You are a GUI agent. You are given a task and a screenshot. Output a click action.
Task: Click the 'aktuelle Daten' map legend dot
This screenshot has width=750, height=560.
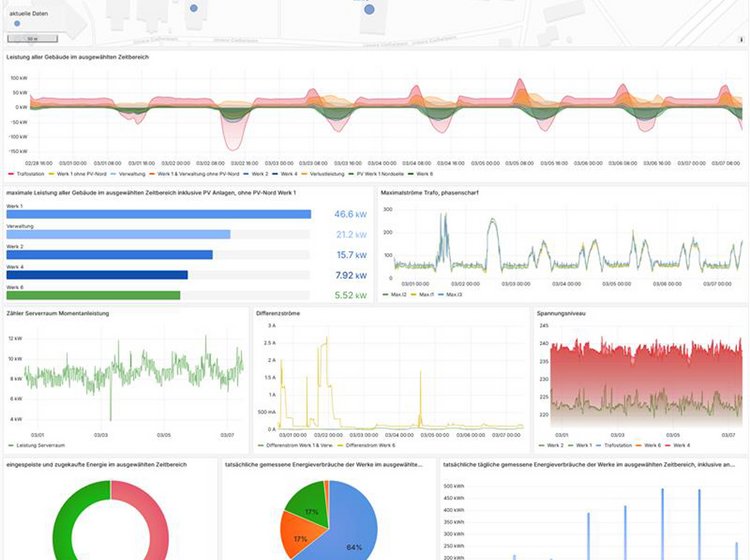[x=17, y=23]
